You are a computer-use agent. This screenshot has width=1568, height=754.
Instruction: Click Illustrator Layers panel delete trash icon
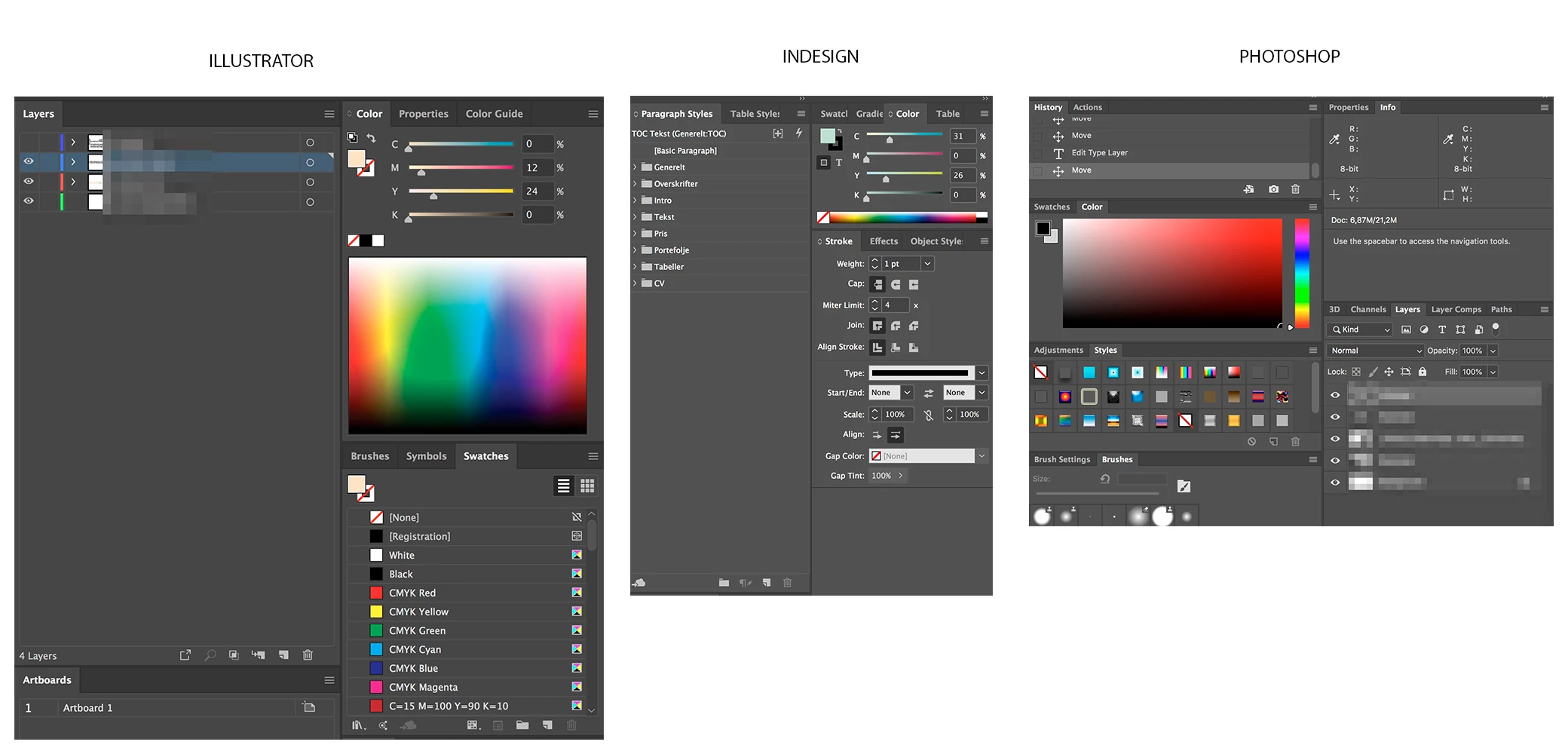[308, 655]
